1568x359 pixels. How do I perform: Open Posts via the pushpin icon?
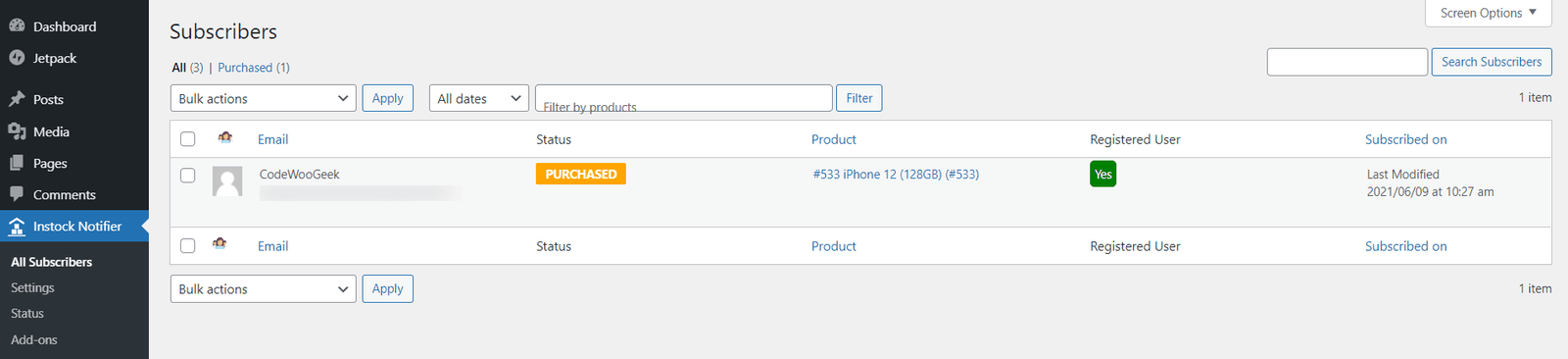pyautogui.click(x=17, y=99)
